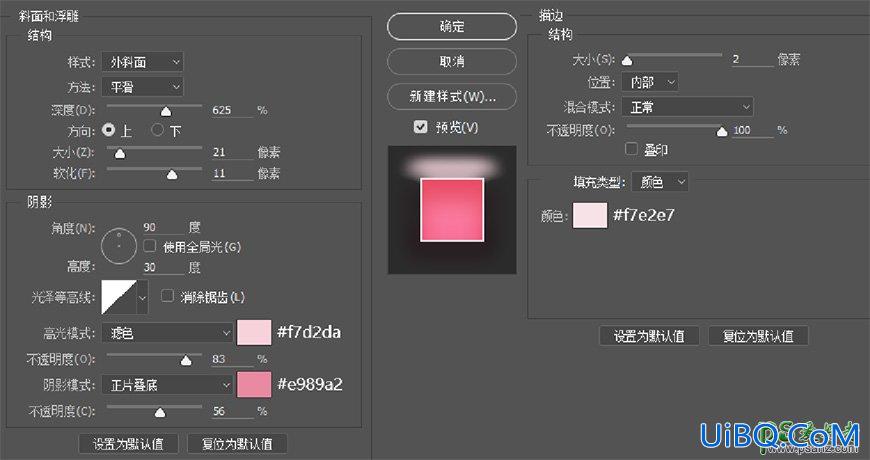Click the stroke 不透明度 slider handle
The image size is (870, 460).
[x=722, y=132]
